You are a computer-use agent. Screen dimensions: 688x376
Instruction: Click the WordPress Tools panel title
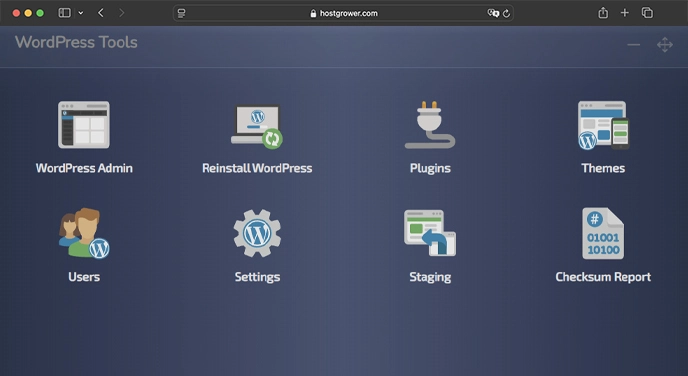(x=76, y=42)
